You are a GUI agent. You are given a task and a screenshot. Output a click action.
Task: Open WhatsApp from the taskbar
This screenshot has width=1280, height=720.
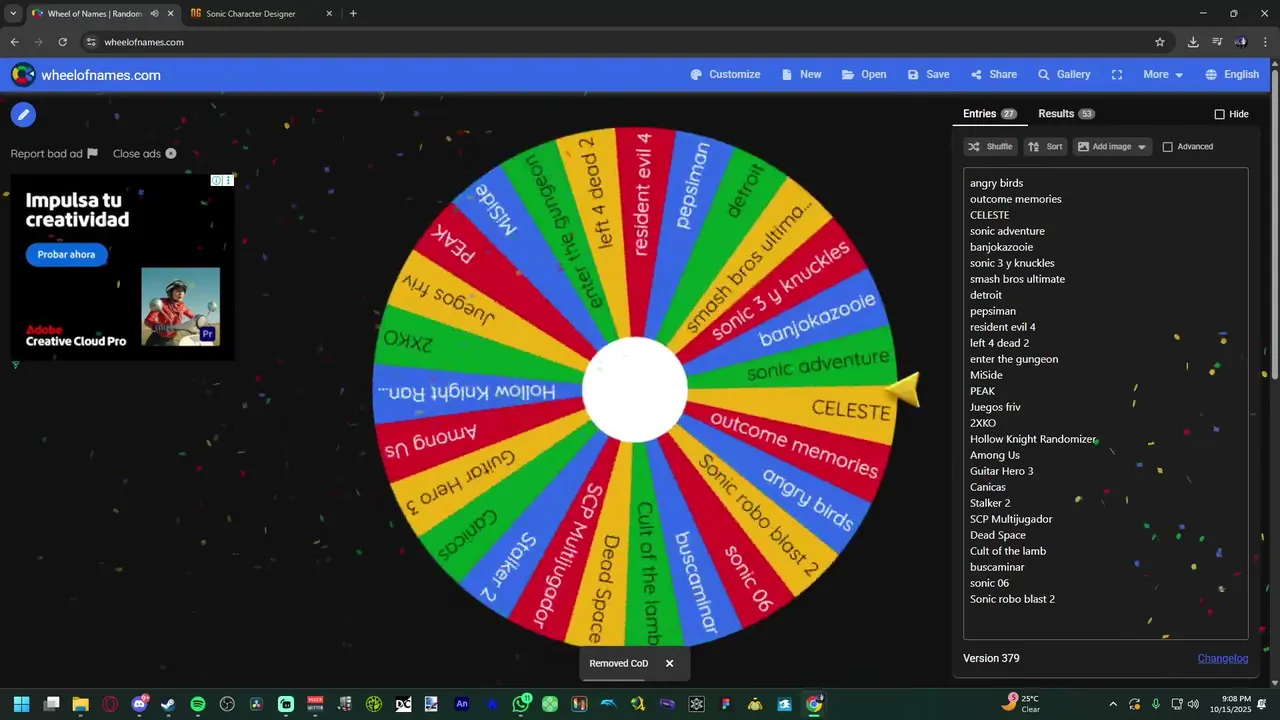click(520, 704)
